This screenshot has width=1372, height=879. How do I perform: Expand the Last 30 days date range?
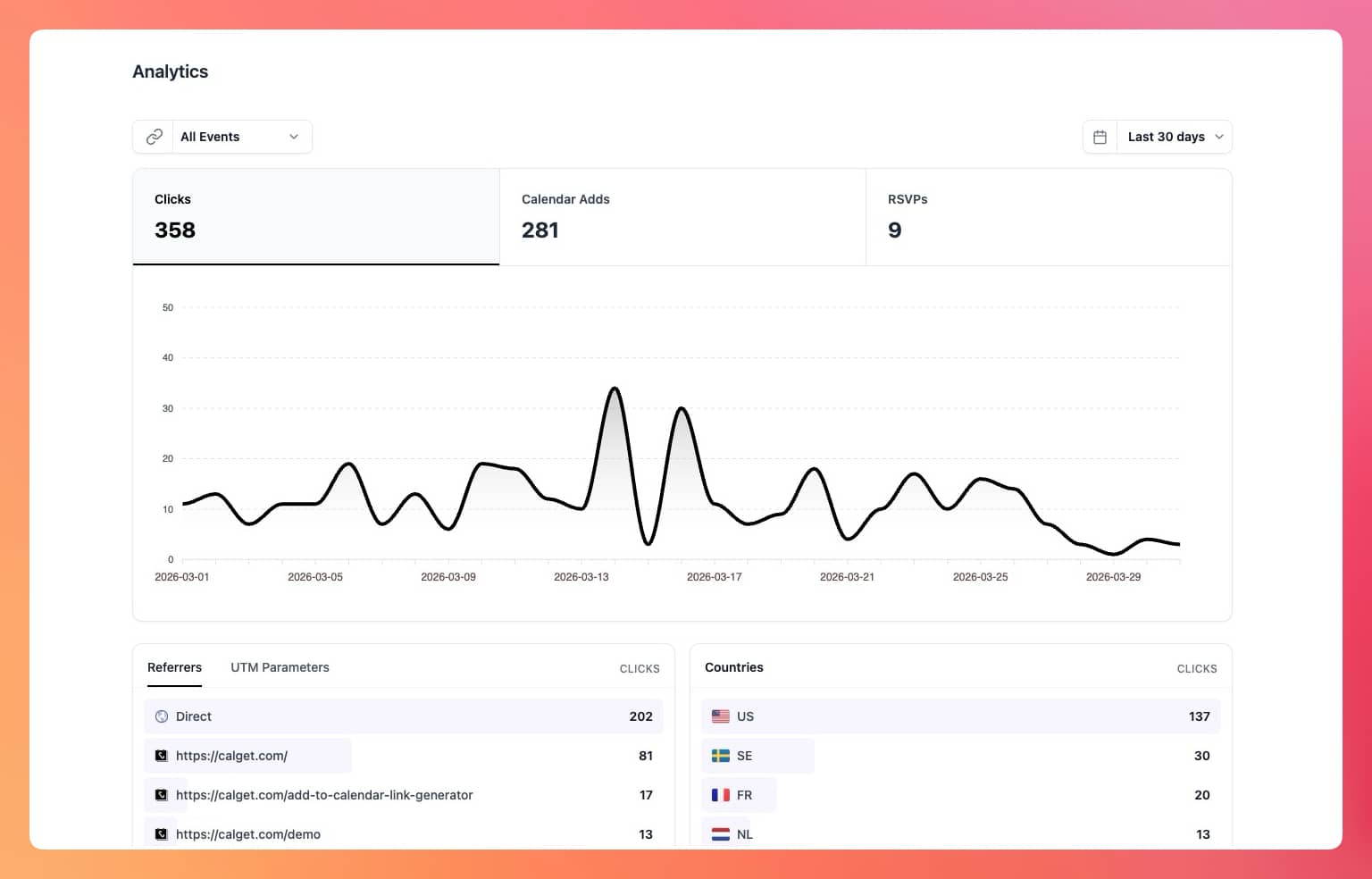(1174, 137)
